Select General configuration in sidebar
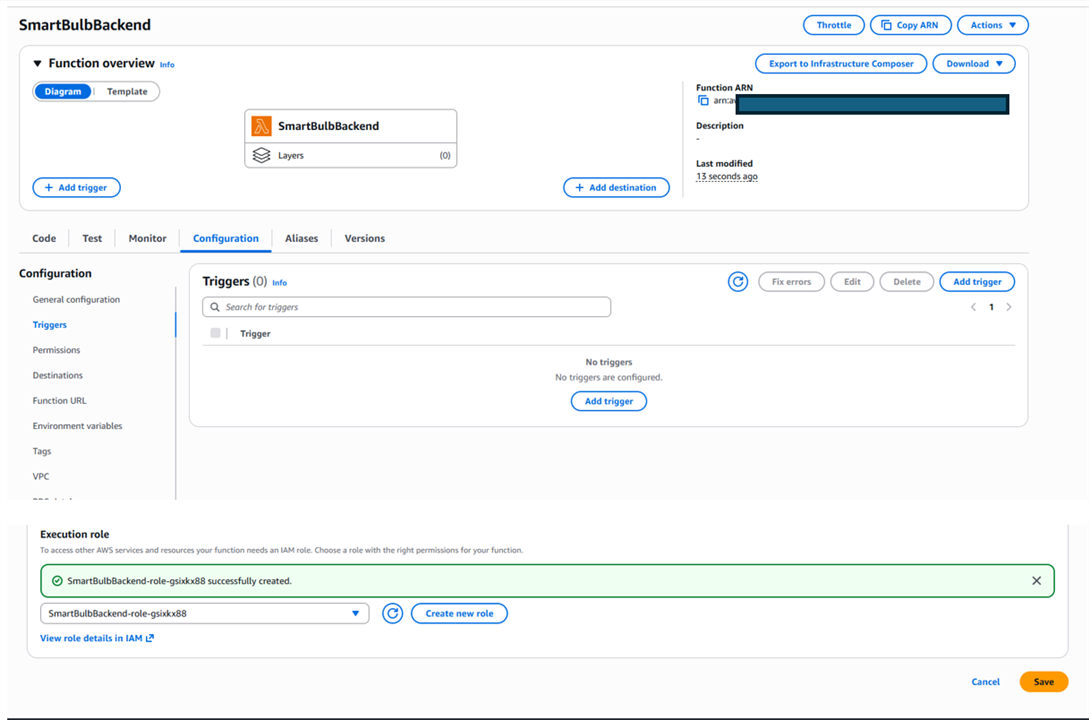The height and width of the screenshot is (720, 1089). click(x=76, y=300)
